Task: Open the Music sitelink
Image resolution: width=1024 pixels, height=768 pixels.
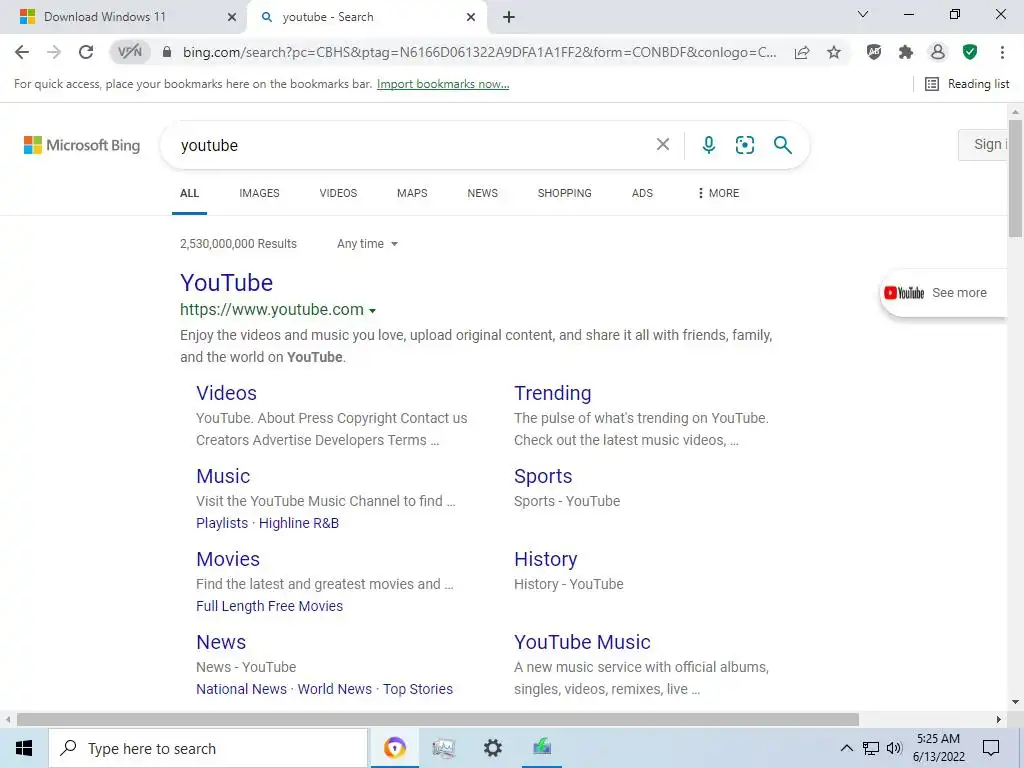Action: [223, 476]
